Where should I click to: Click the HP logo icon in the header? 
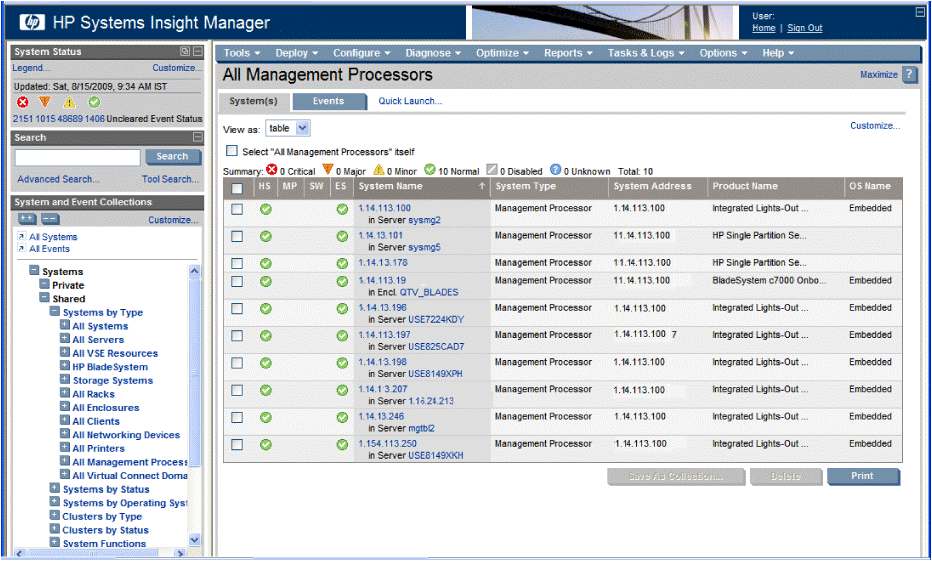point(32,23)
